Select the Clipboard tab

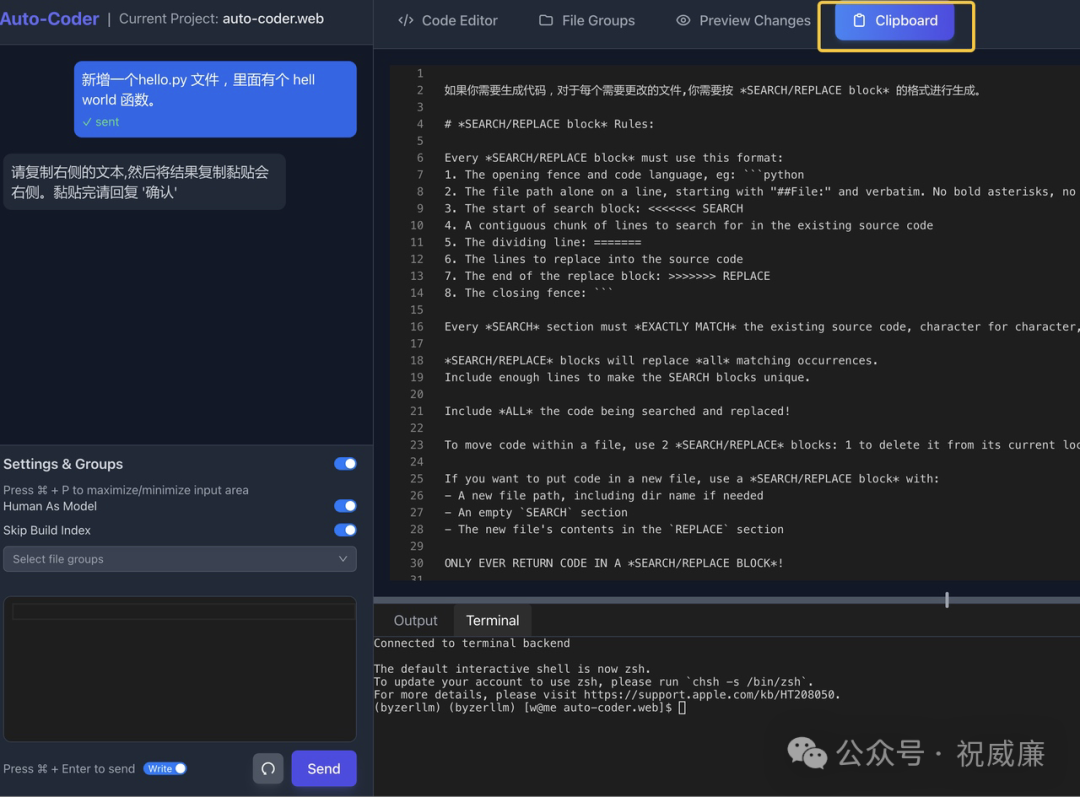coord(895,21)
